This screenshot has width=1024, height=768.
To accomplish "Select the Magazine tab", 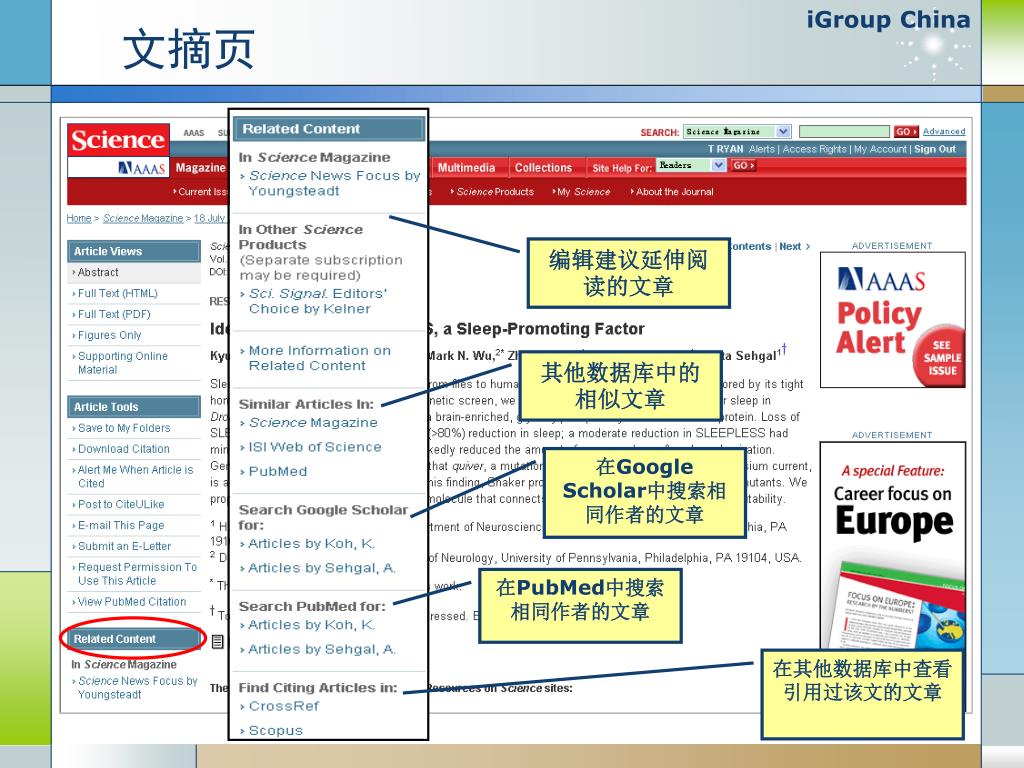I will [x=200, y=168].
